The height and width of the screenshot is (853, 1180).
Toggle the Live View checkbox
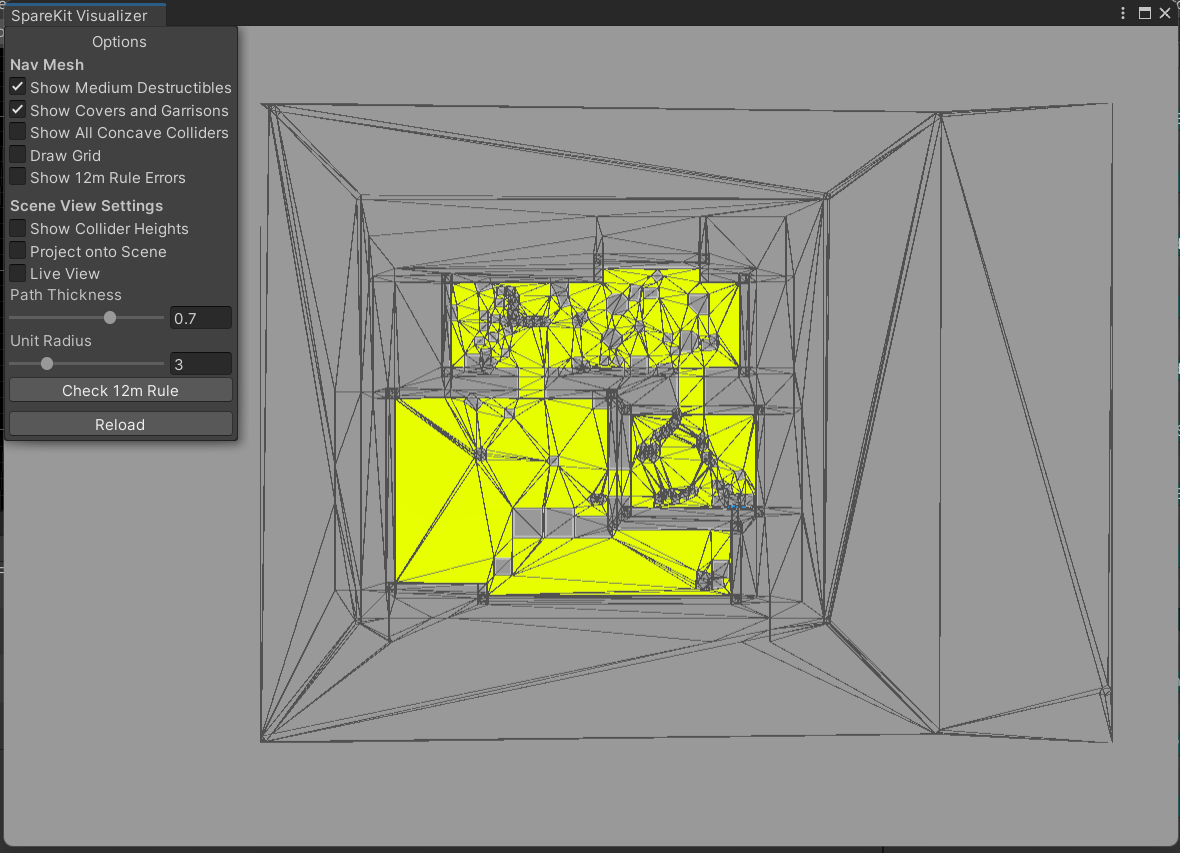pos(18,273)
